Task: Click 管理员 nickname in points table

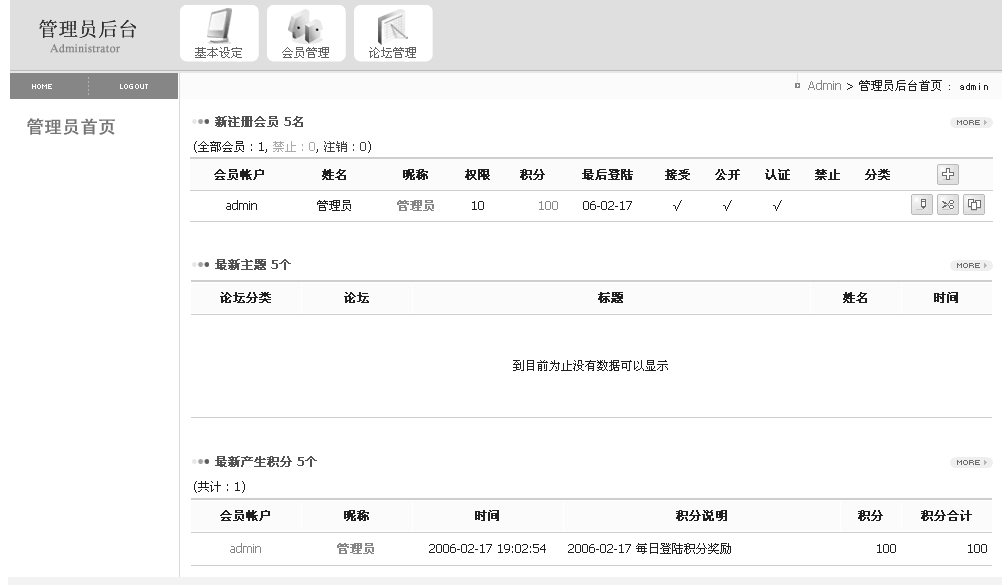Action: (x=355, y=549)
